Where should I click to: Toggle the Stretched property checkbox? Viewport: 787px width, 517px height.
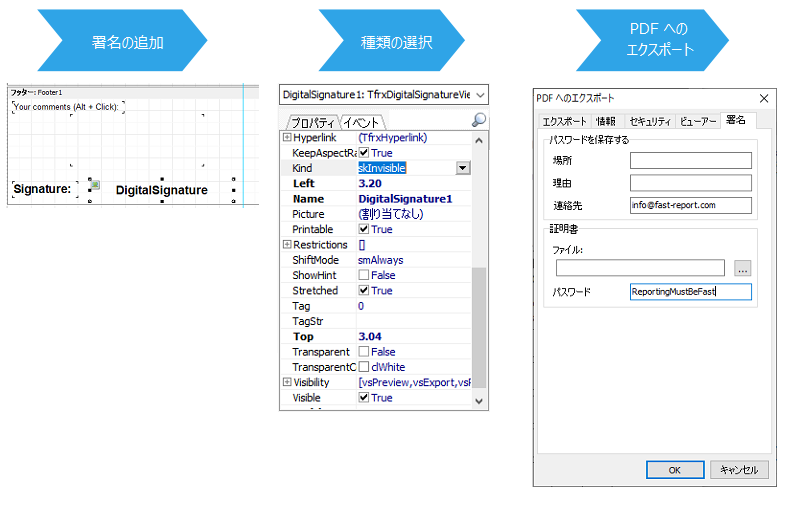(x=364, y=290)
